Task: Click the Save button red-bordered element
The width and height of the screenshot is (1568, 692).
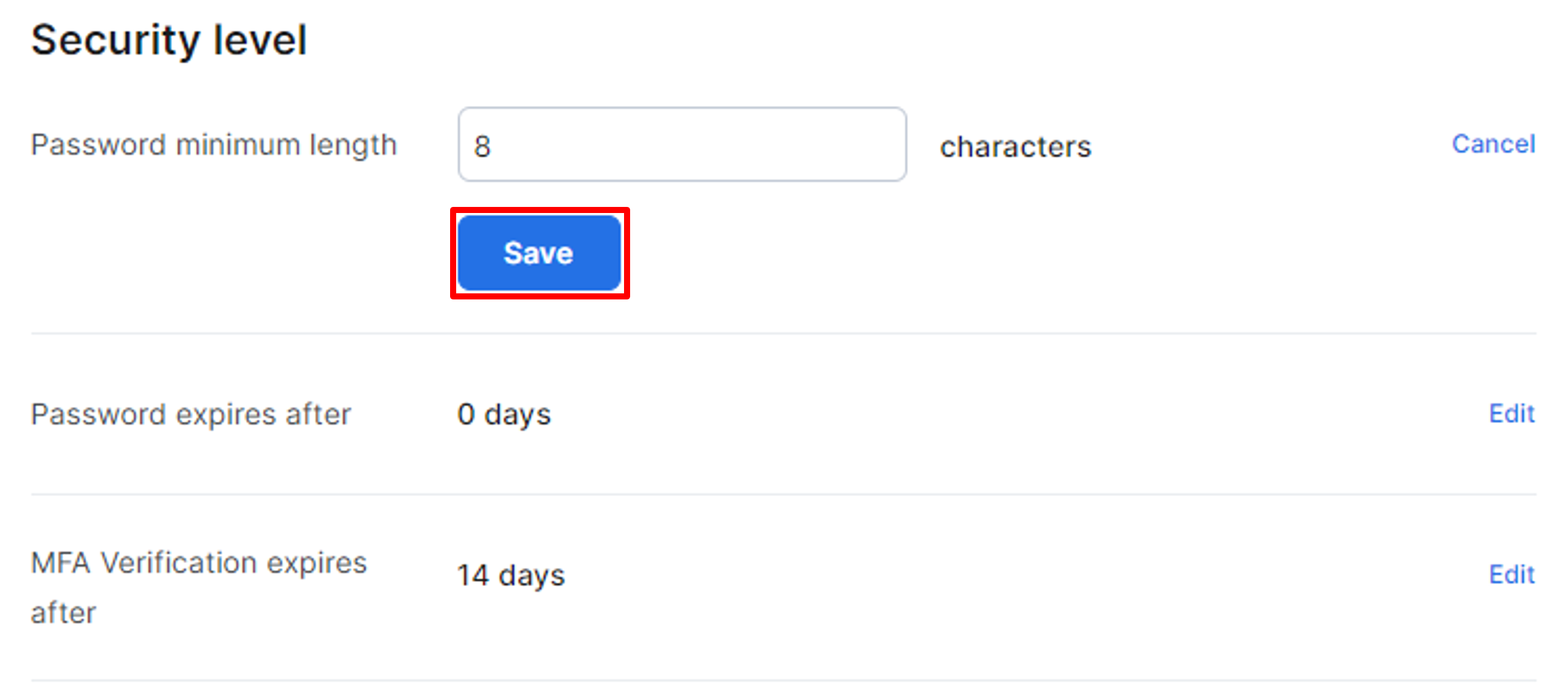Action: point(536,252)
